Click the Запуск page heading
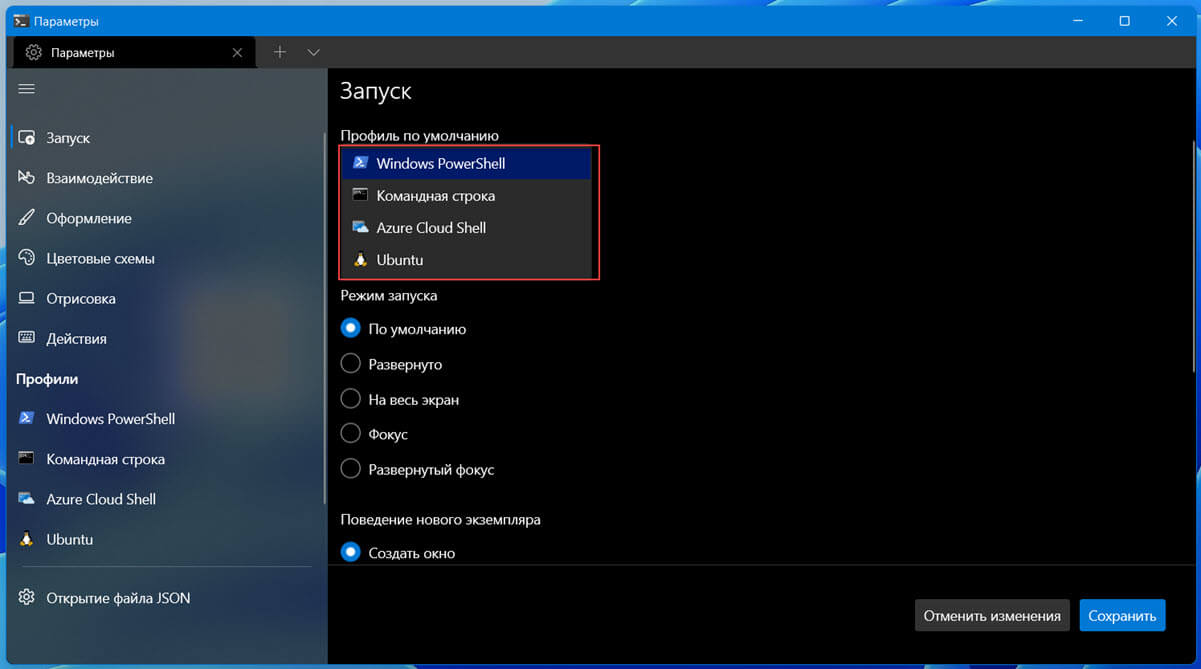The width and height of the screenshot is (1201, 669). tap(375, 91)
